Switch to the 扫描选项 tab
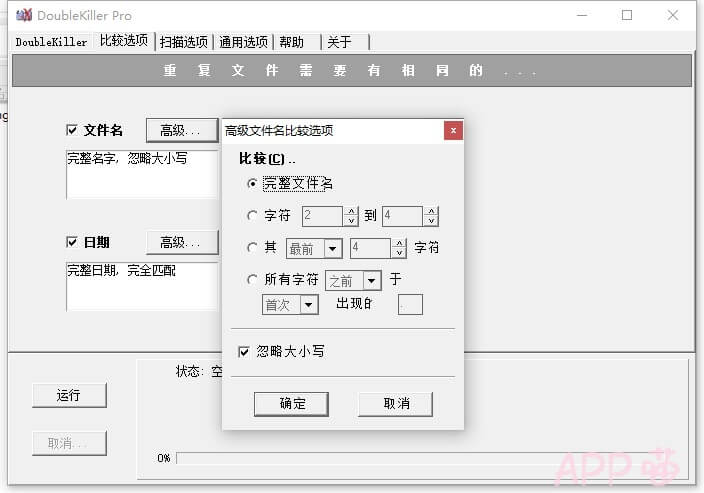Image resolution: width=704 pixels, height=493 pixels. tap(184, 42)
